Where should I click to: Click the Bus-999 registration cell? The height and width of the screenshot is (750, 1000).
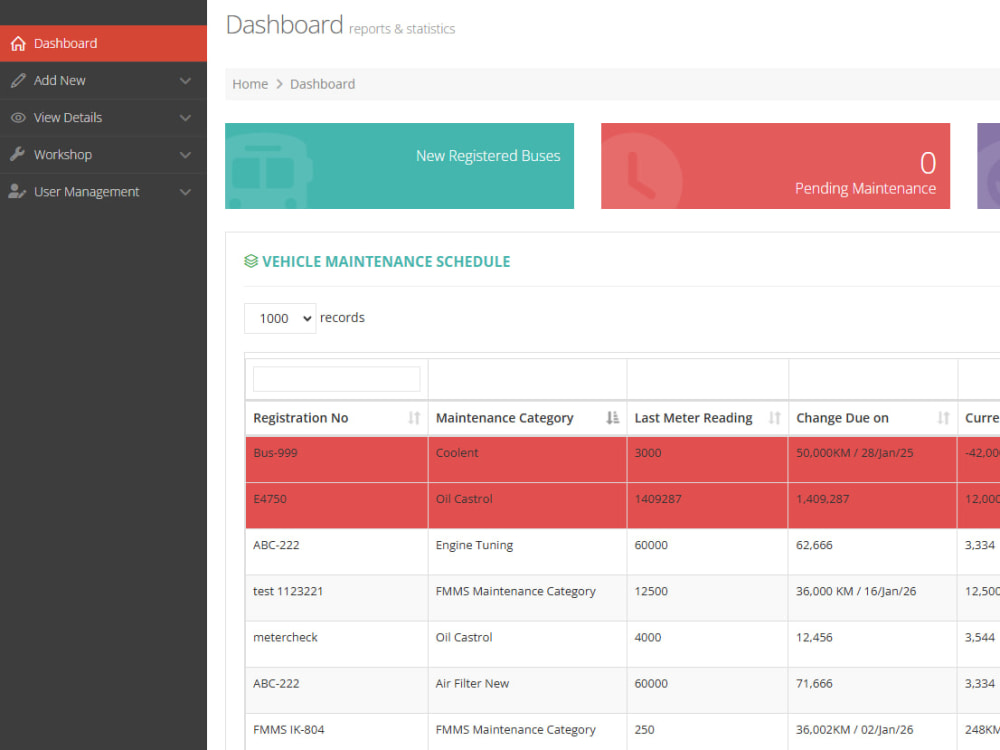tap(337, 459)
